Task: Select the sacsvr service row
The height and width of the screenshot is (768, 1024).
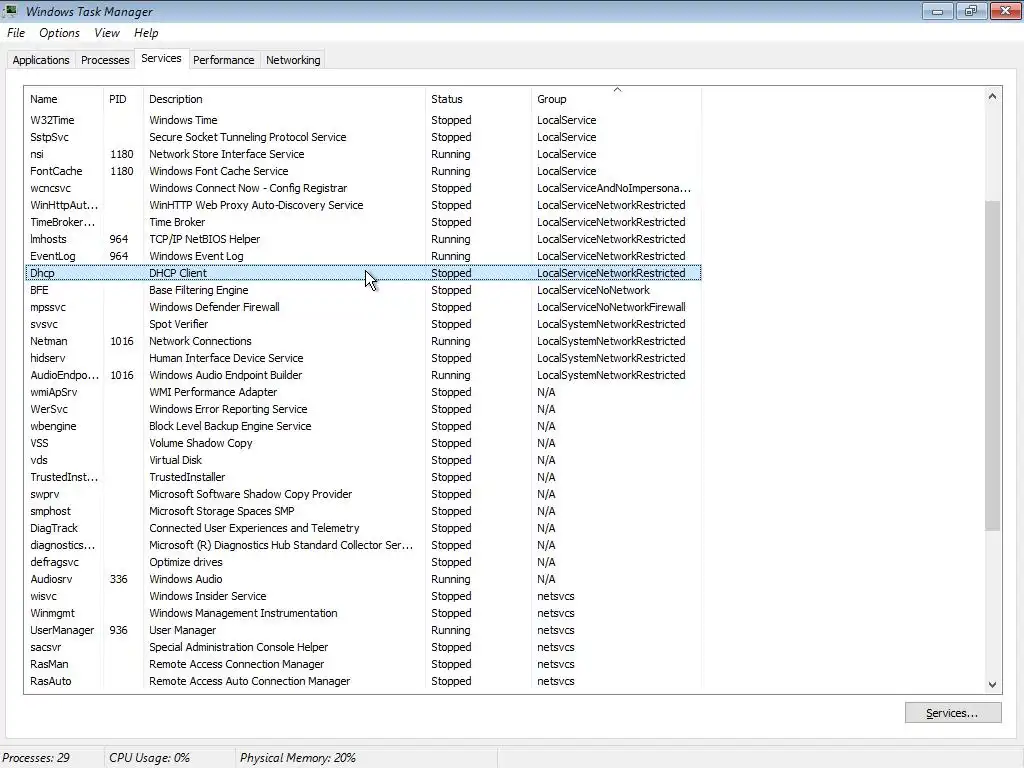Action: (x=363, y=647)
